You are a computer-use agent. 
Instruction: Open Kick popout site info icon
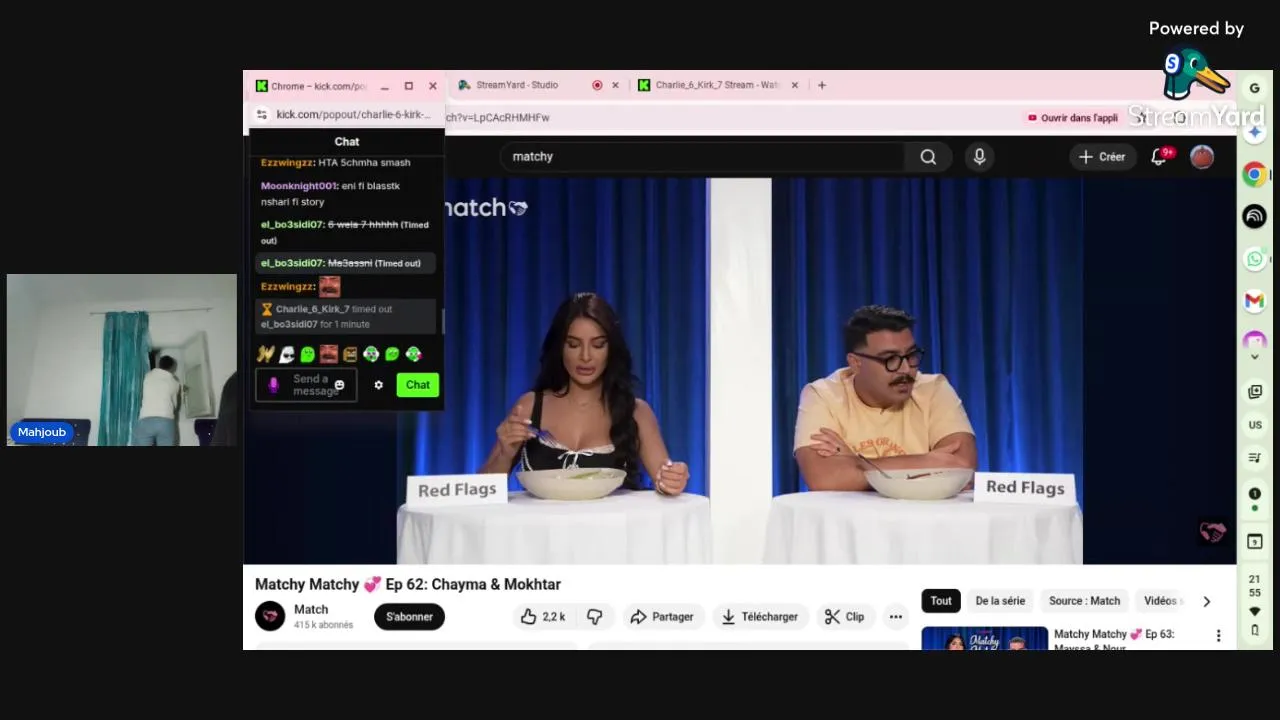pyautogui.click(x=262, y=115)
